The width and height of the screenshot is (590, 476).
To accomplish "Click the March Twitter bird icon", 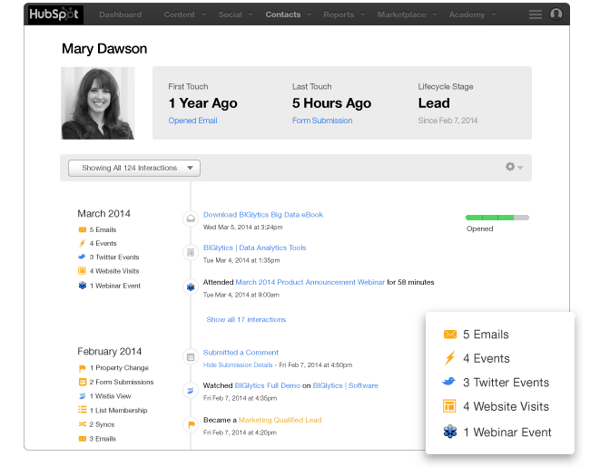I will pyautogui.click(x=82, y=257).
